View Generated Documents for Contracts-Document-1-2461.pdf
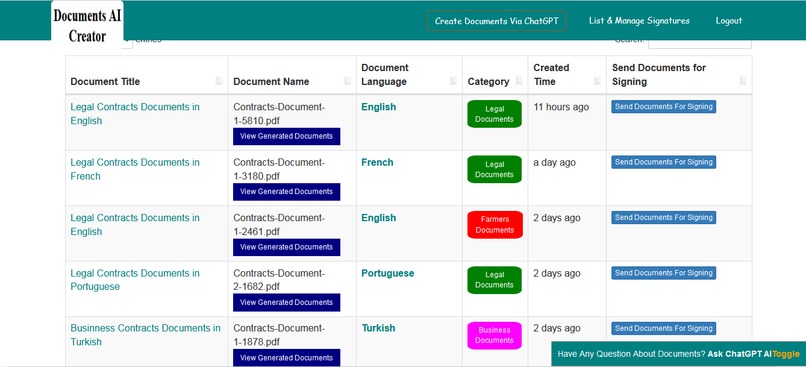 click(x=286, y=247)
